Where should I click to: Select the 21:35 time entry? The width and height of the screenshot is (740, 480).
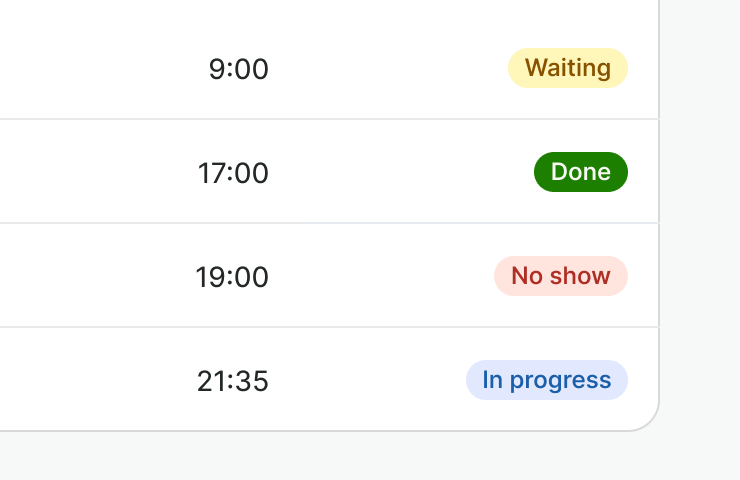pos(233,381)
